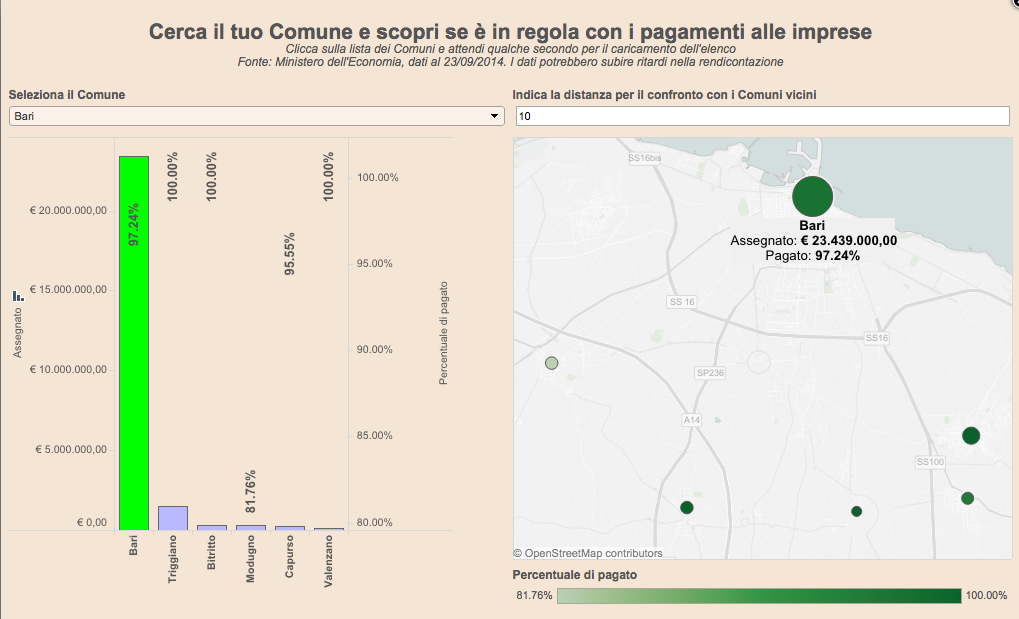Click the Percentuale di pagato color legend bar

[x=758, y=596]
